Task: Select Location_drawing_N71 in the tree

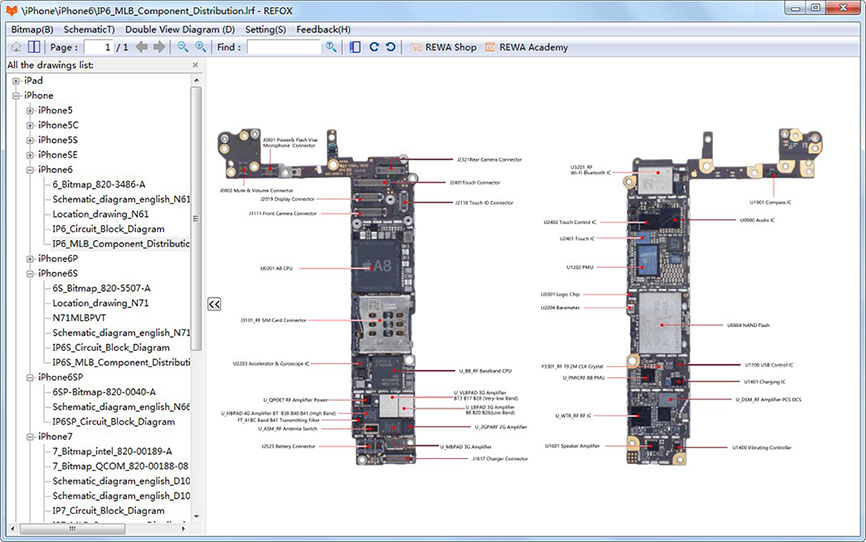Action: click(x=101, y=303)
